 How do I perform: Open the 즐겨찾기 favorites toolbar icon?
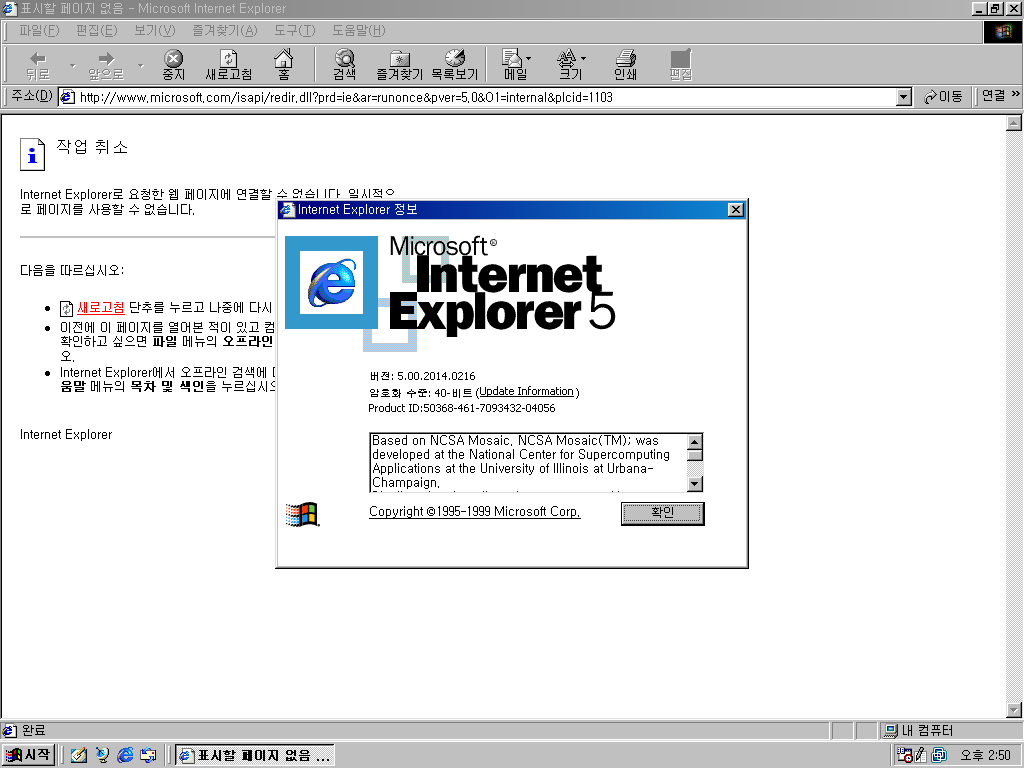click(399, 65)
